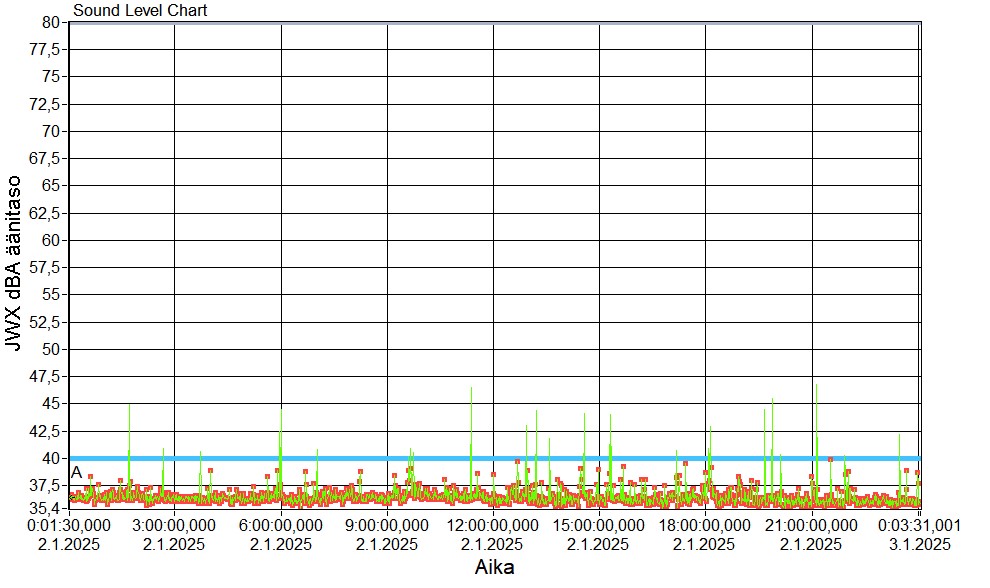Click the 15:00:00,000 time label
This screenshot has height=588, width=990.
click(x=599, y=525)
